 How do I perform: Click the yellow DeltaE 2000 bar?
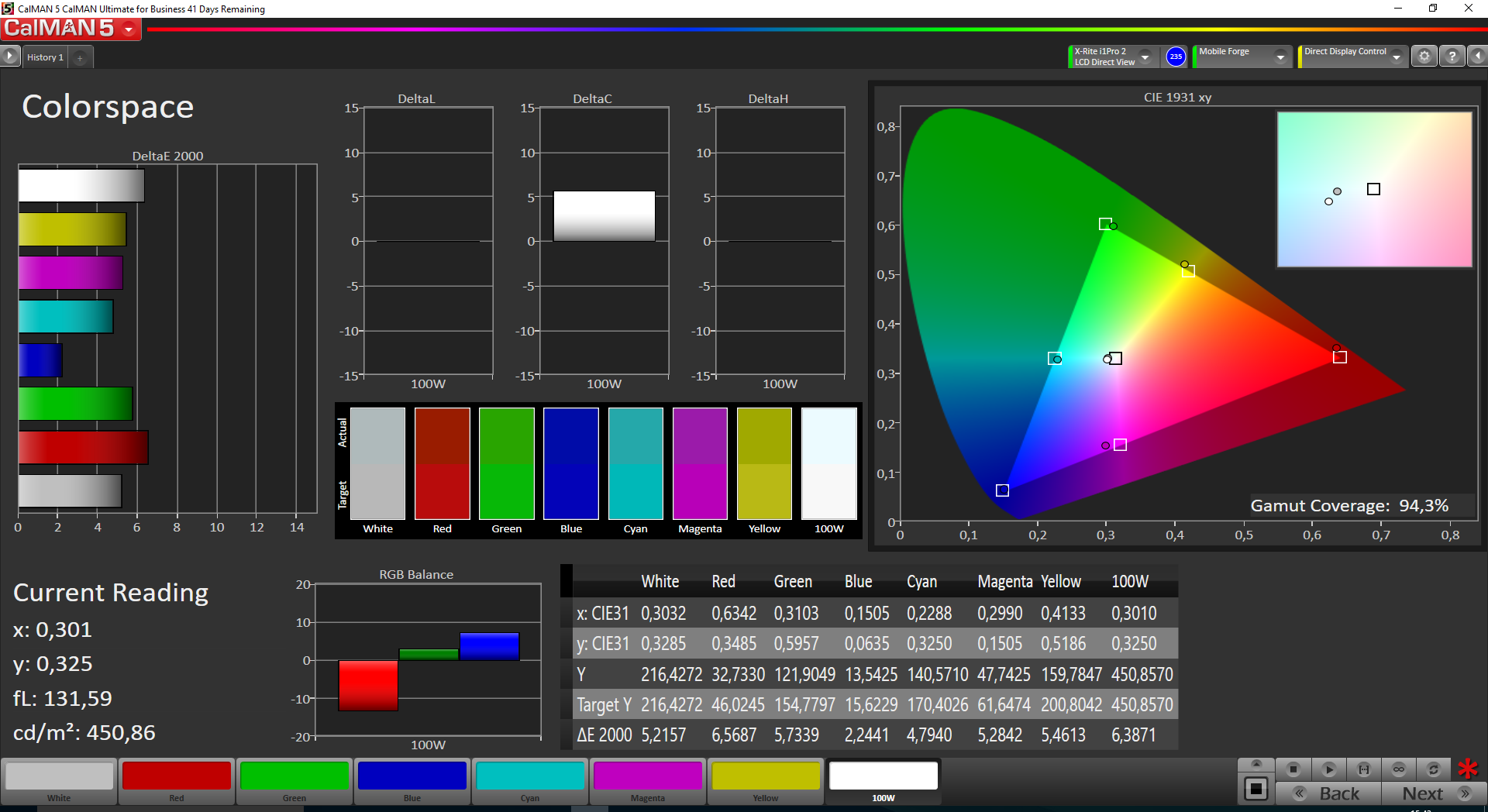click(x=72, y=229)
